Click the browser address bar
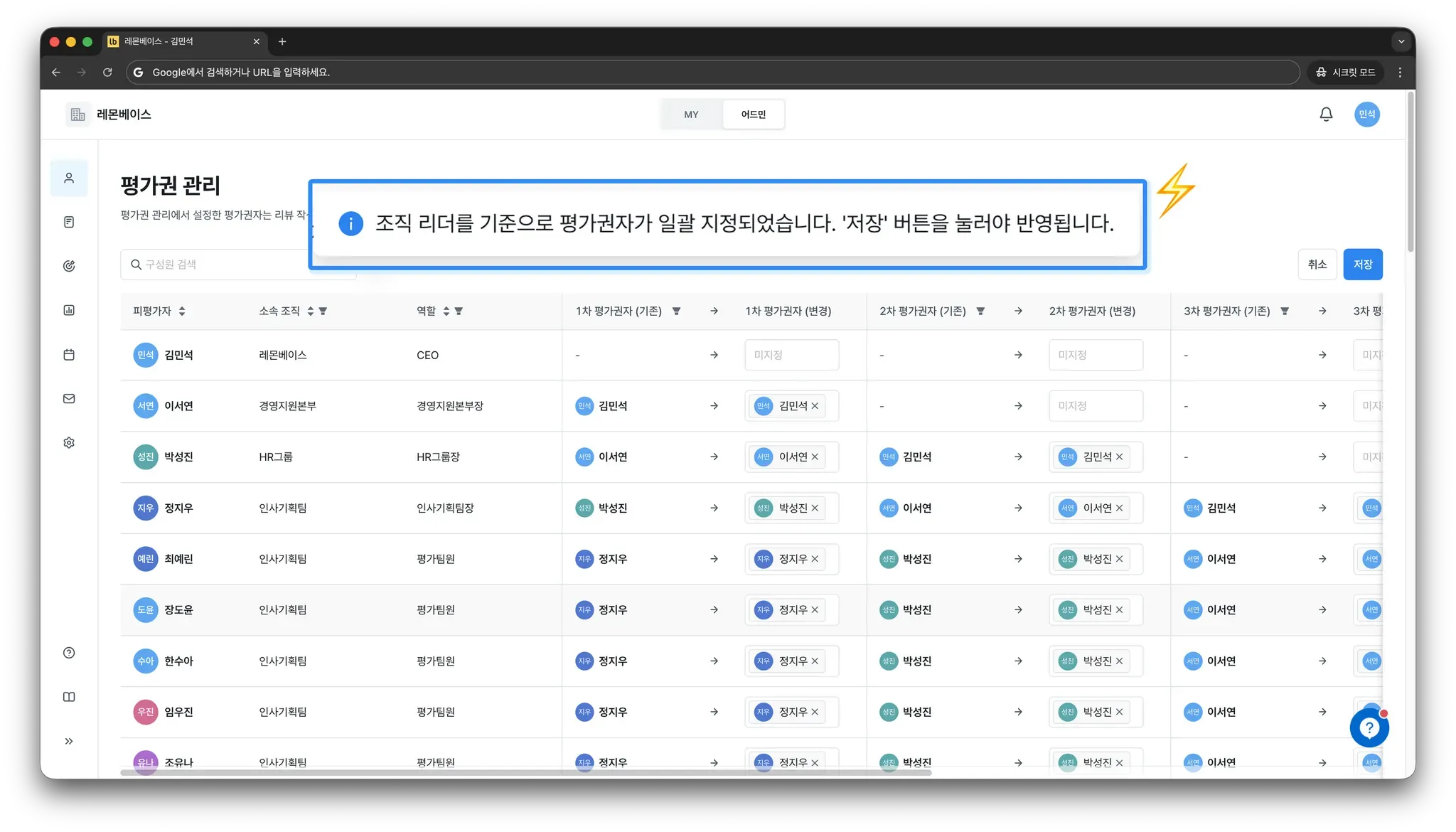1456x832 pixels. [x=712, y=72]
